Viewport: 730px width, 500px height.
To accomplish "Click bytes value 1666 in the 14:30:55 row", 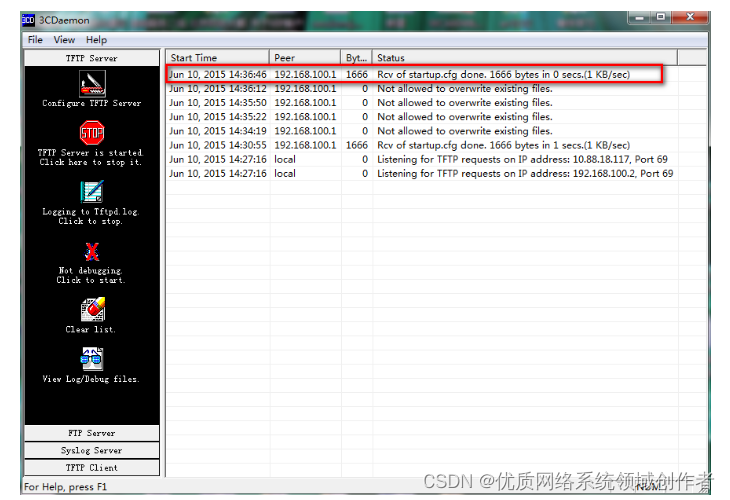I will click(357, 145).
